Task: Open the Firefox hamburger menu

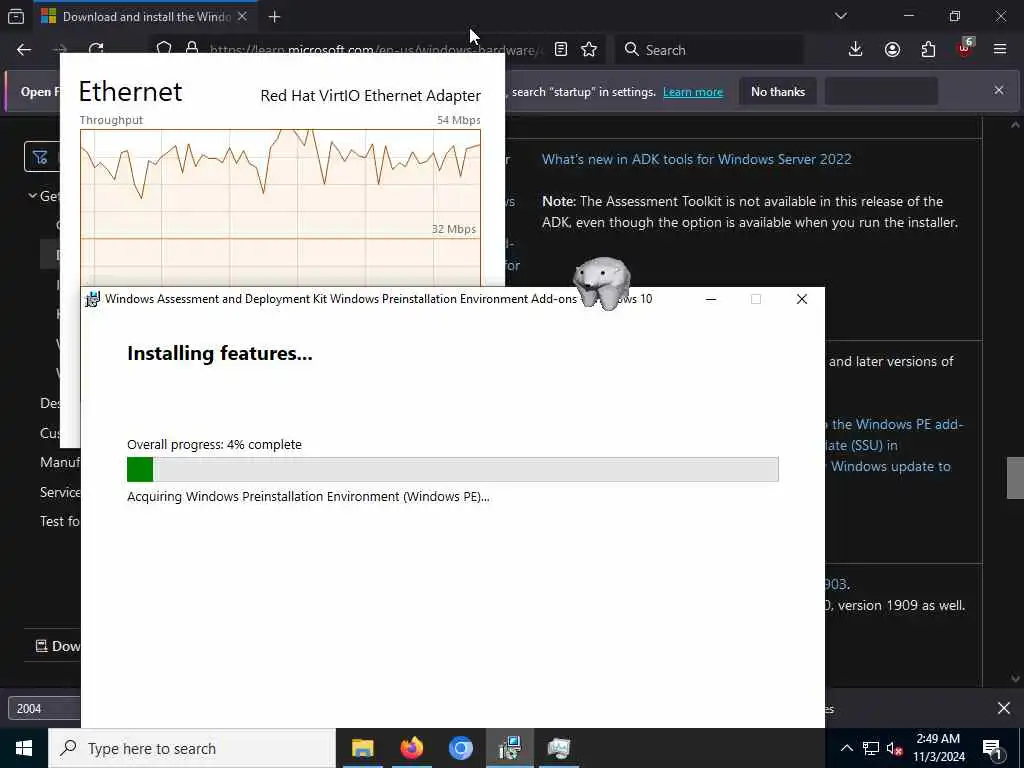Action: 1000,50
